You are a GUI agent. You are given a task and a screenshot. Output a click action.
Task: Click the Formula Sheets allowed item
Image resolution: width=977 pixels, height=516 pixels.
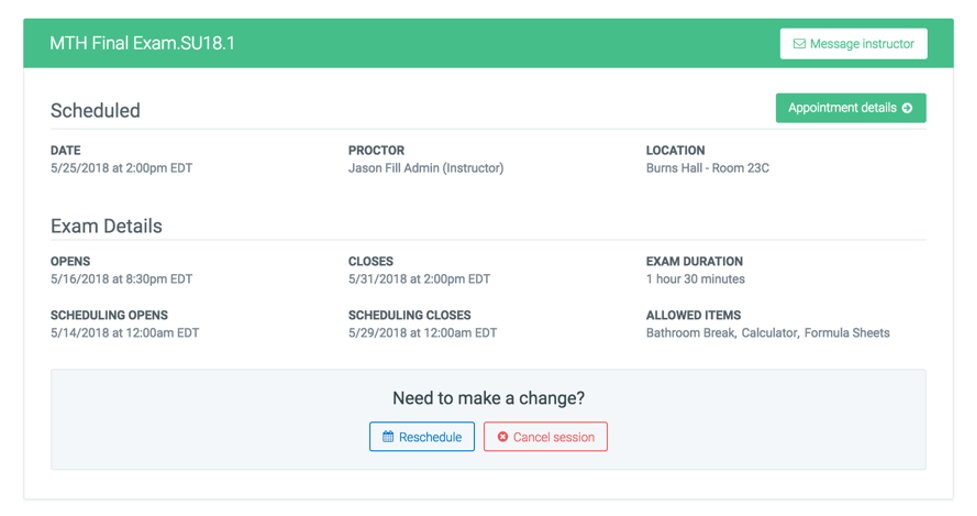pyautogui.click(x=847, y=333)
